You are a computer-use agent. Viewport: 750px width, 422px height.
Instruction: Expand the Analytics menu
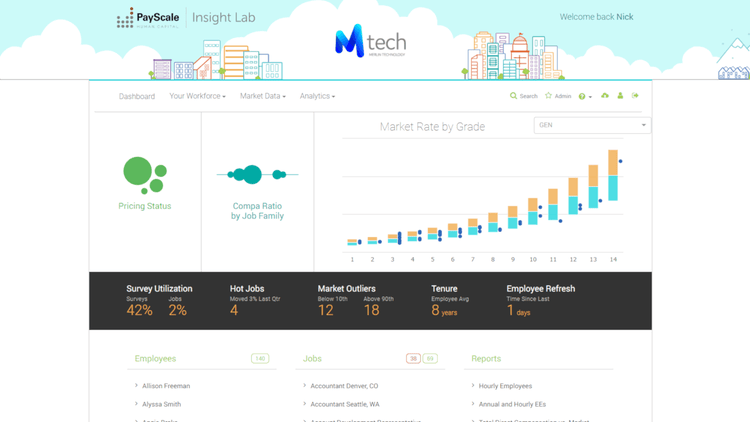317,96
